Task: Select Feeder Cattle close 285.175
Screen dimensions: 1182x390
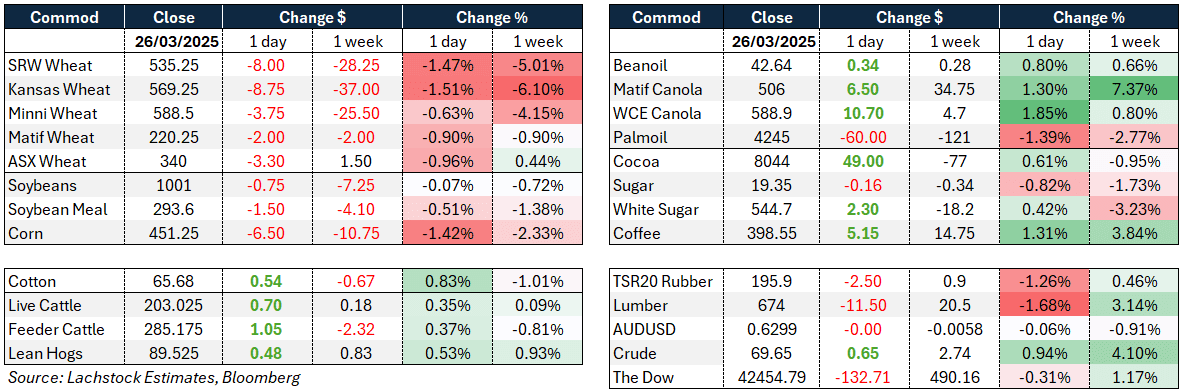Action: (173, 330)
